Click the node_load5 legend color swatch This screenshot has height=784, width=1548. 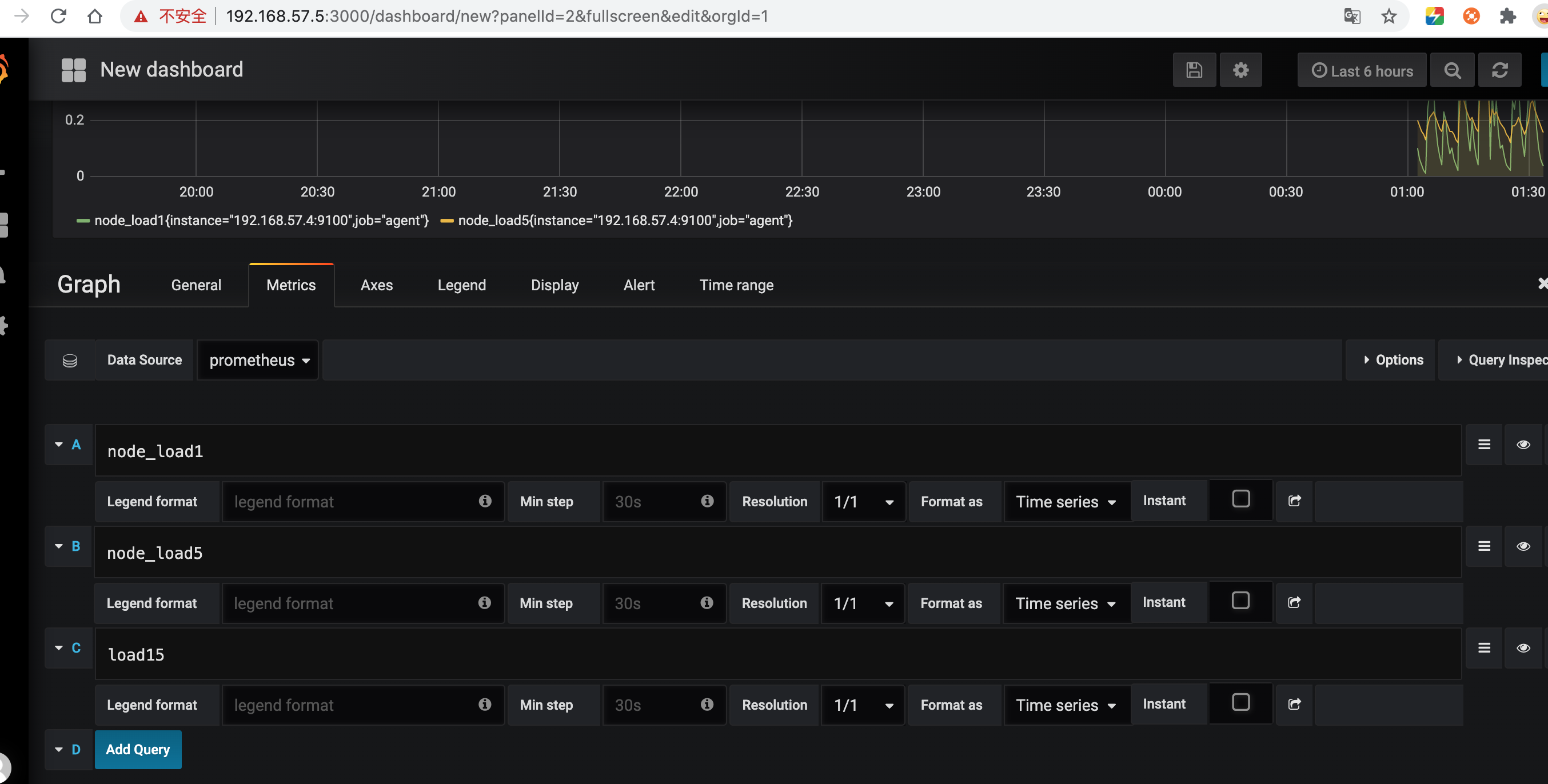pyautogui.click(x=446, y=221)
